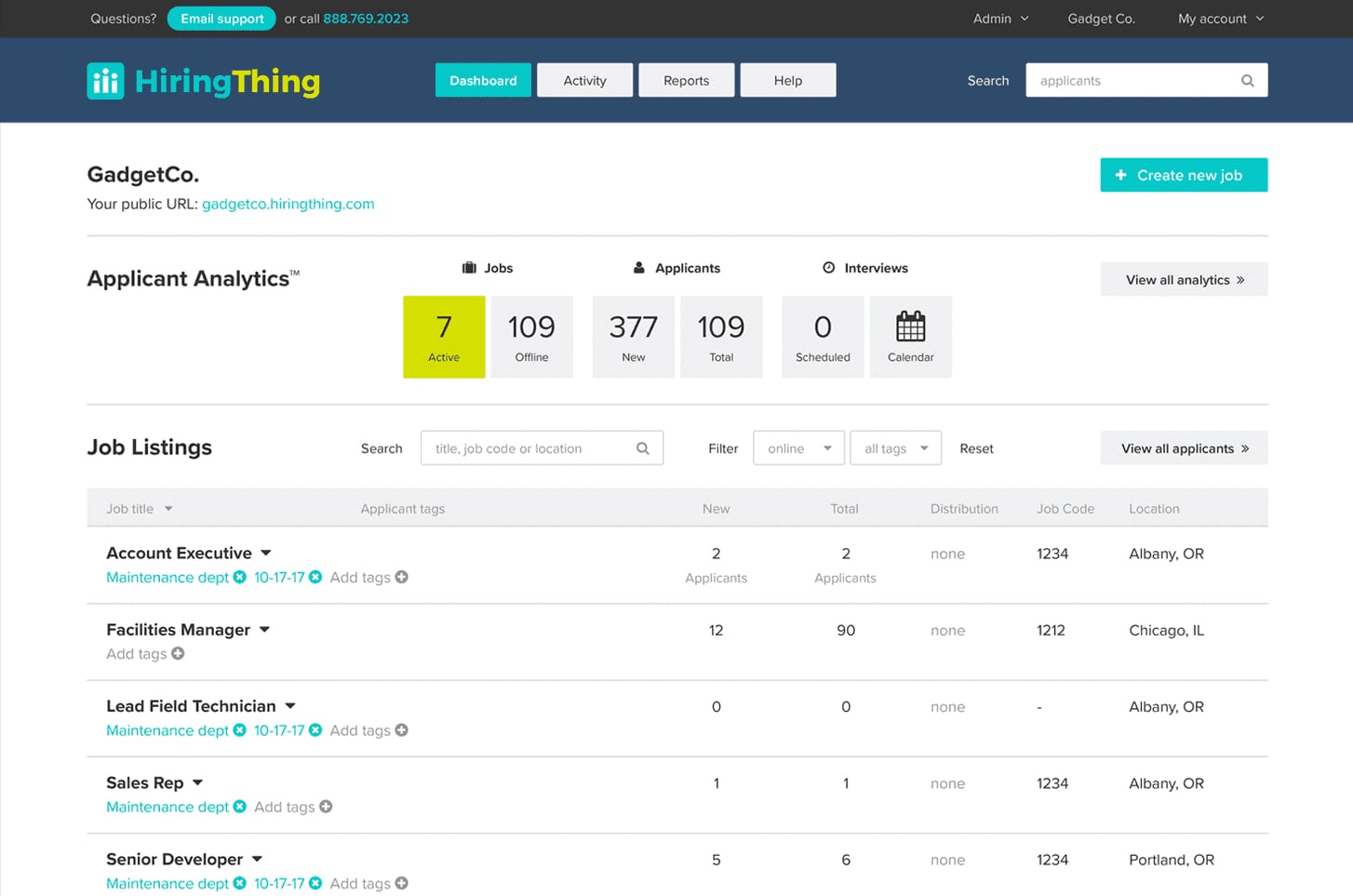Sort by the Job title column arrow
Viewport: 1353px width, 896px height.
click(x=168, y=509)
